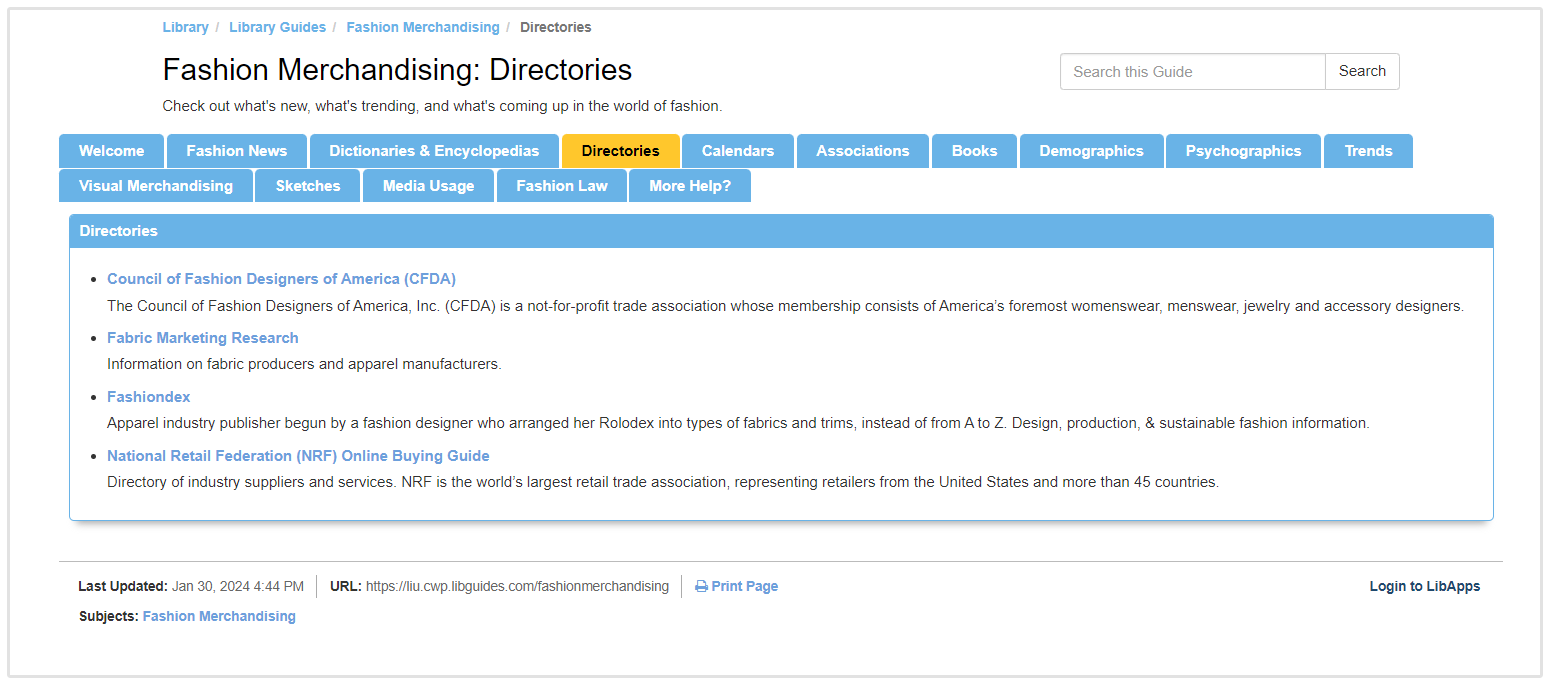Switch to Dictionaries & Encyclopedias tab
1550x685 pixels.
(434, 151)
